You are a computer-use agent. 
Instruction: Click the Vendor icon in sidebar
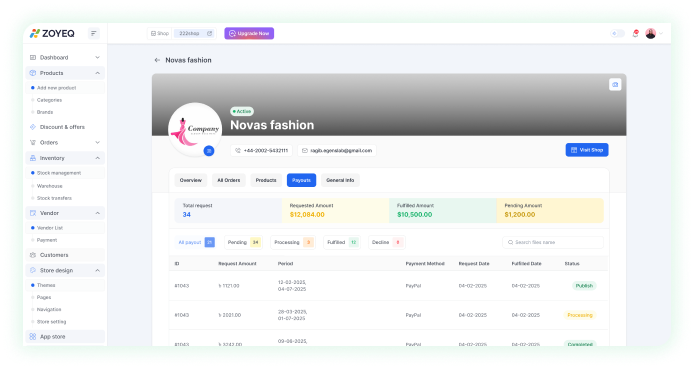click(33, 213)
